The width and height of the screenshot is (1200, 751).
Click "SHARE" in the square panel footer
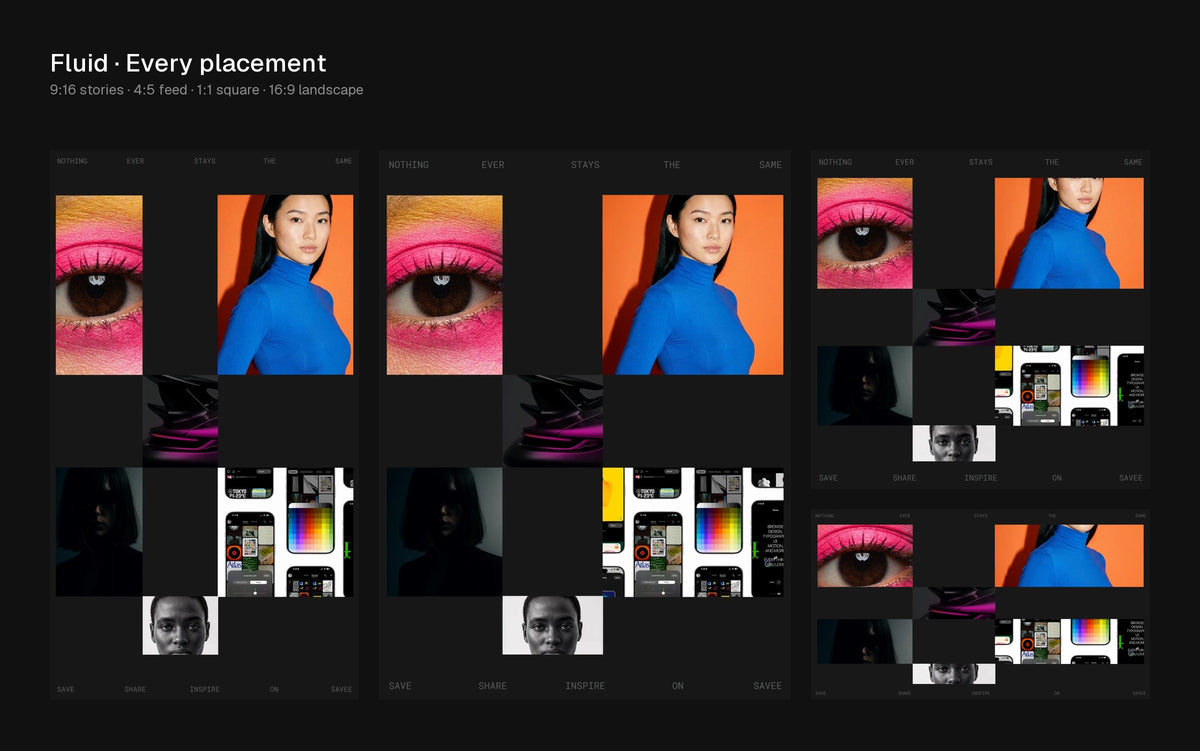[x=905, y=478]
